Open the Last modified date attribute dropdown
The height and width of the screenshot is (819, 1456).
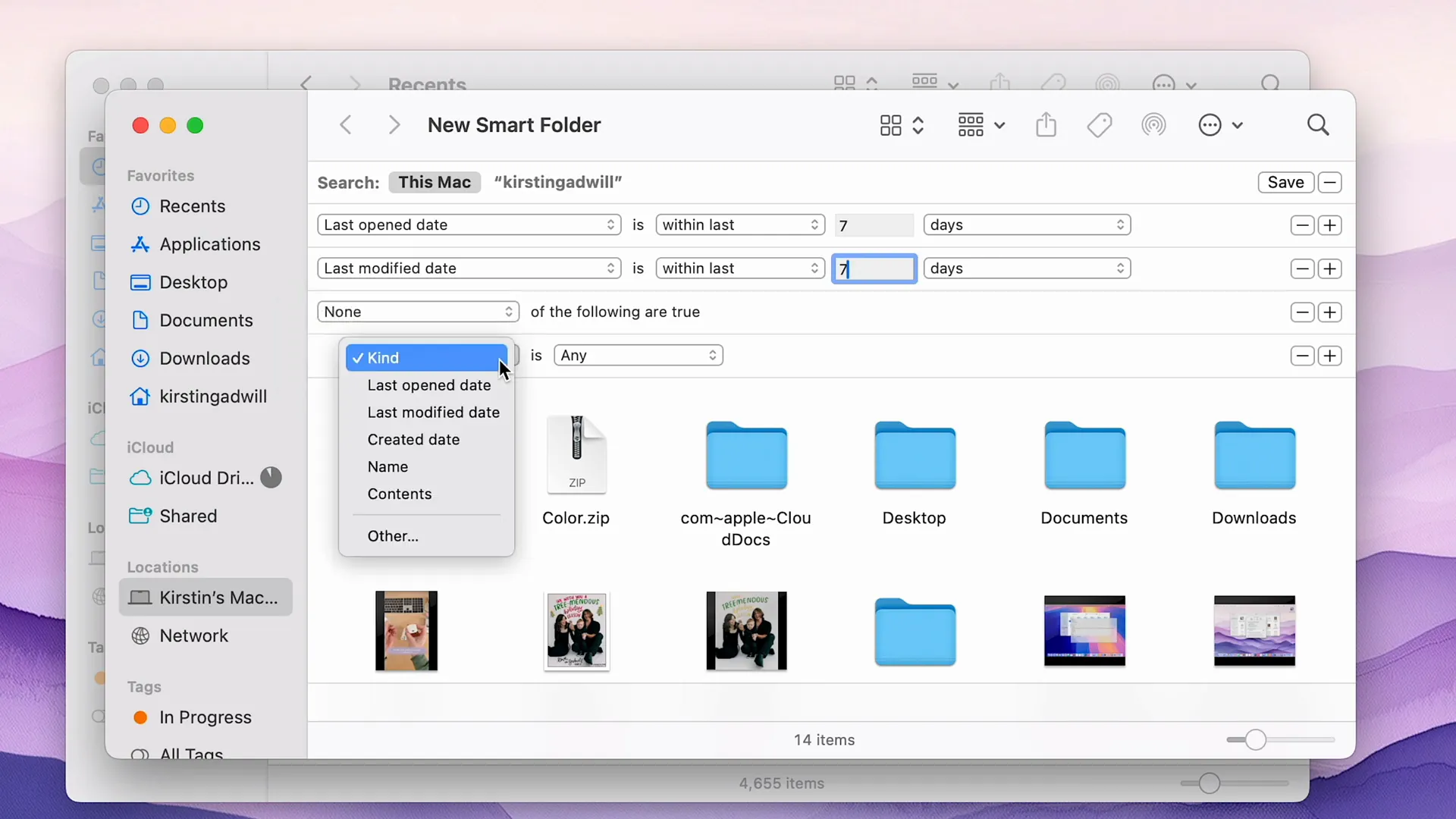pyautogui.click(x=469, y=268)
